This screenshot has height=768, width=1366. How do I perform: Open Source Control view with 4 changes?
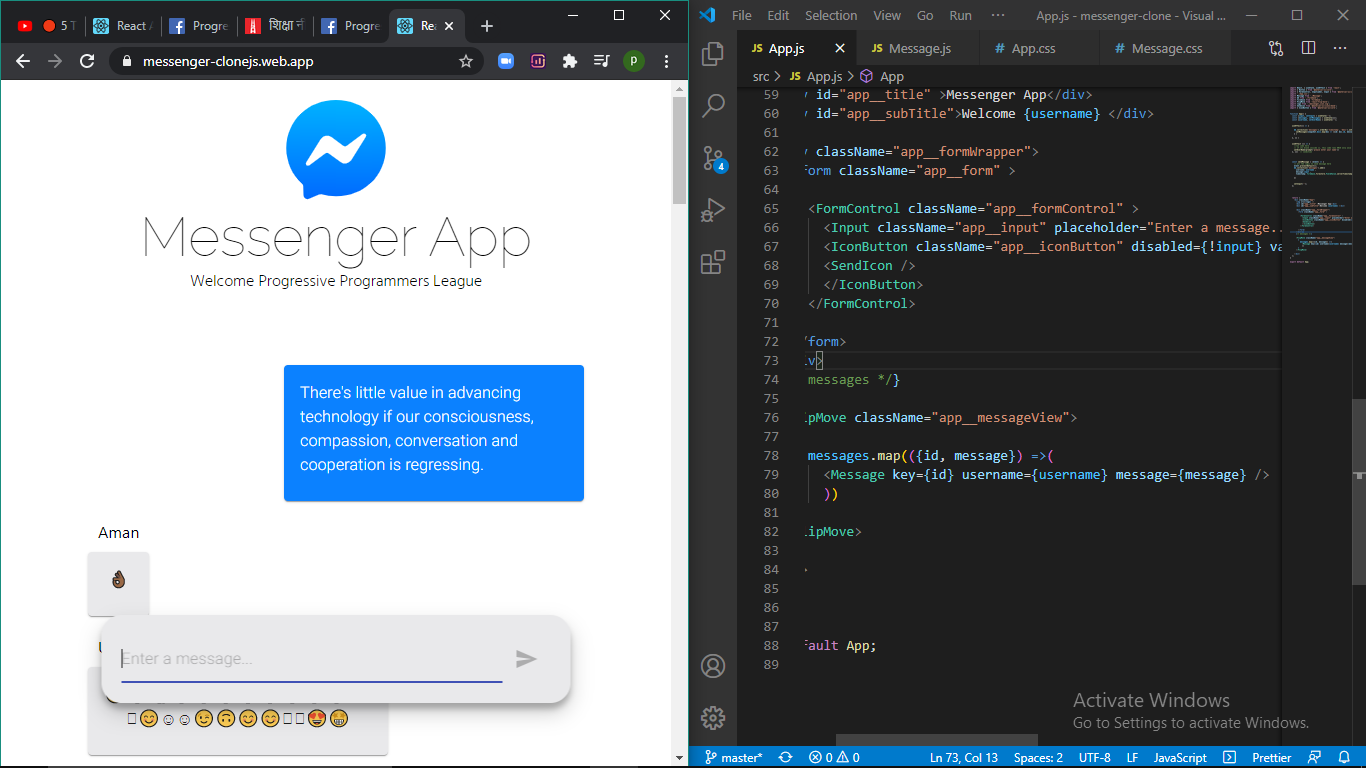[713, 158]
